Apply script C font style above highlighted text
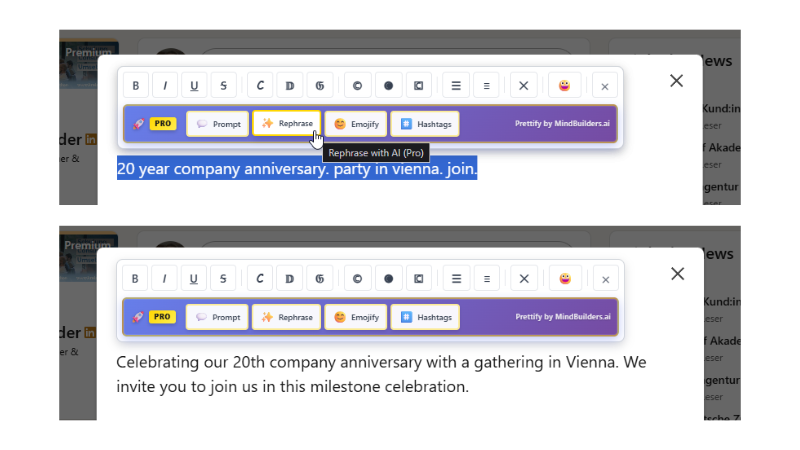Image resolution: width=800 pixels, height=450 pixels. point(260,85)
